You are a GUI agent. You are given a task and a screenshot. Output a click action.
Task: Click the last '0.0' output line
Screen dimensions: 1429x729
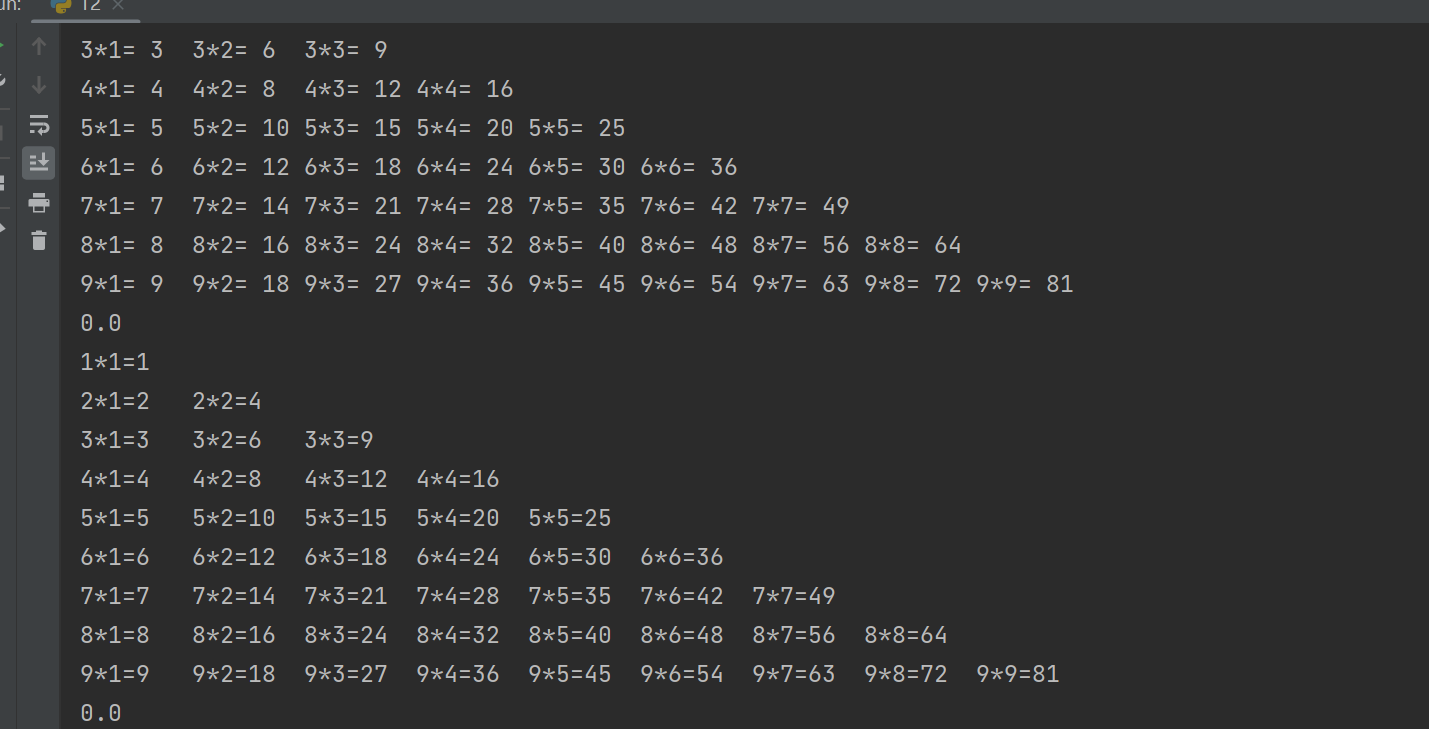(101, 713)
